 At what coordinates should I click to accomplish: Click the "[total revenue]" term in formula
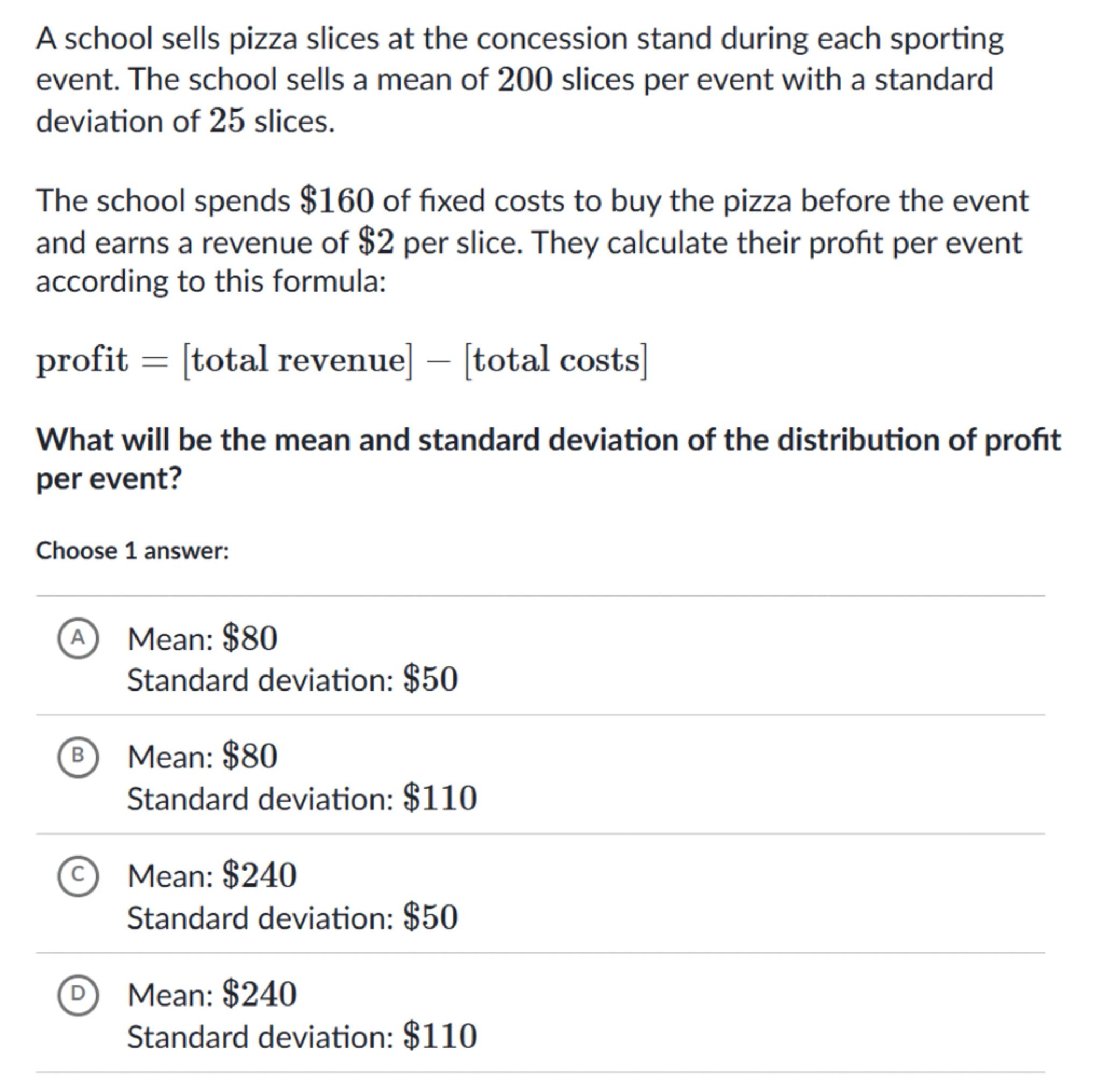[297, 361]
